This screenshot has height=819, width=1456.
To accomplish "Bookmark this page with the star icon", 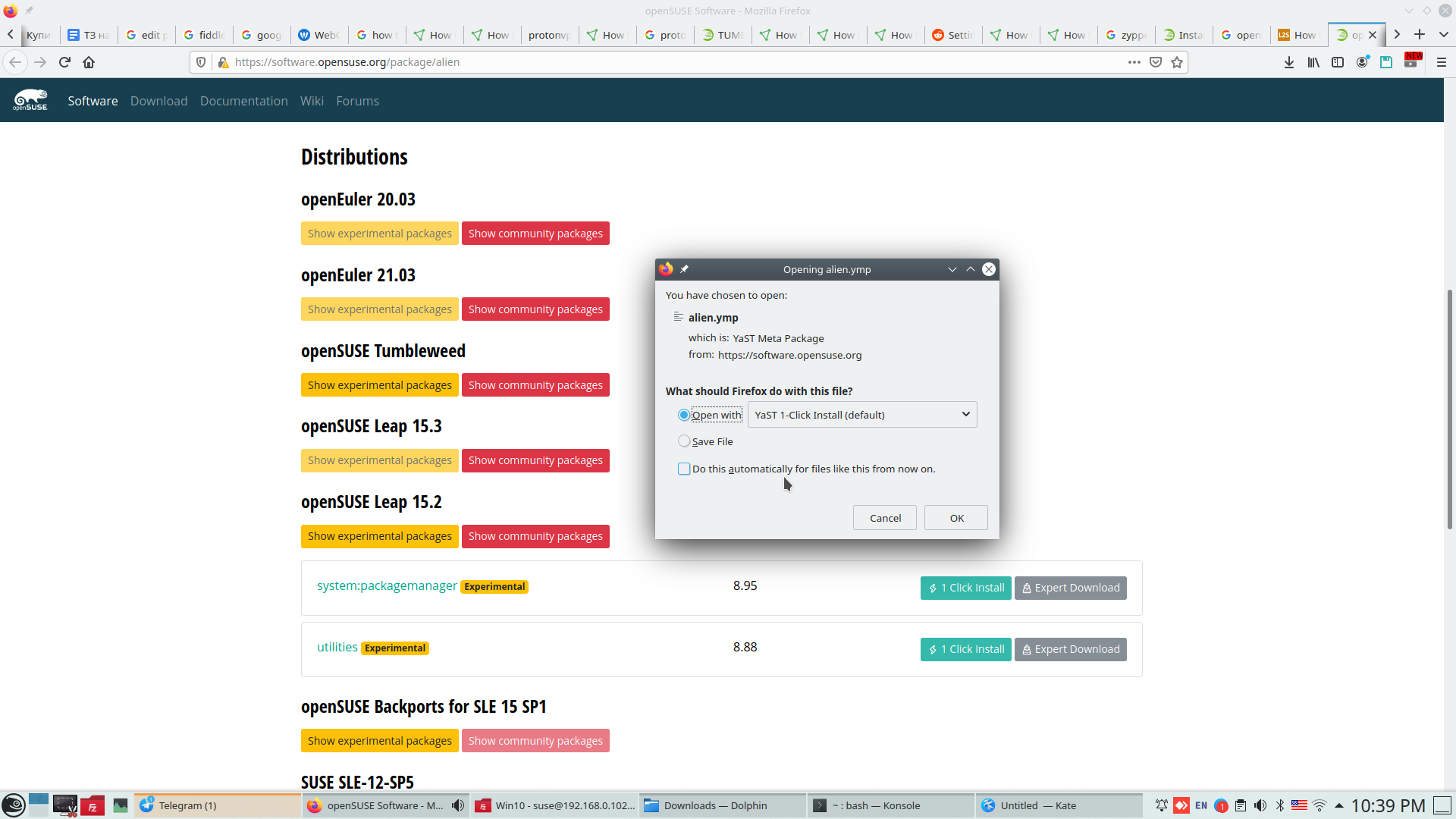I will tap(1177, 62).
